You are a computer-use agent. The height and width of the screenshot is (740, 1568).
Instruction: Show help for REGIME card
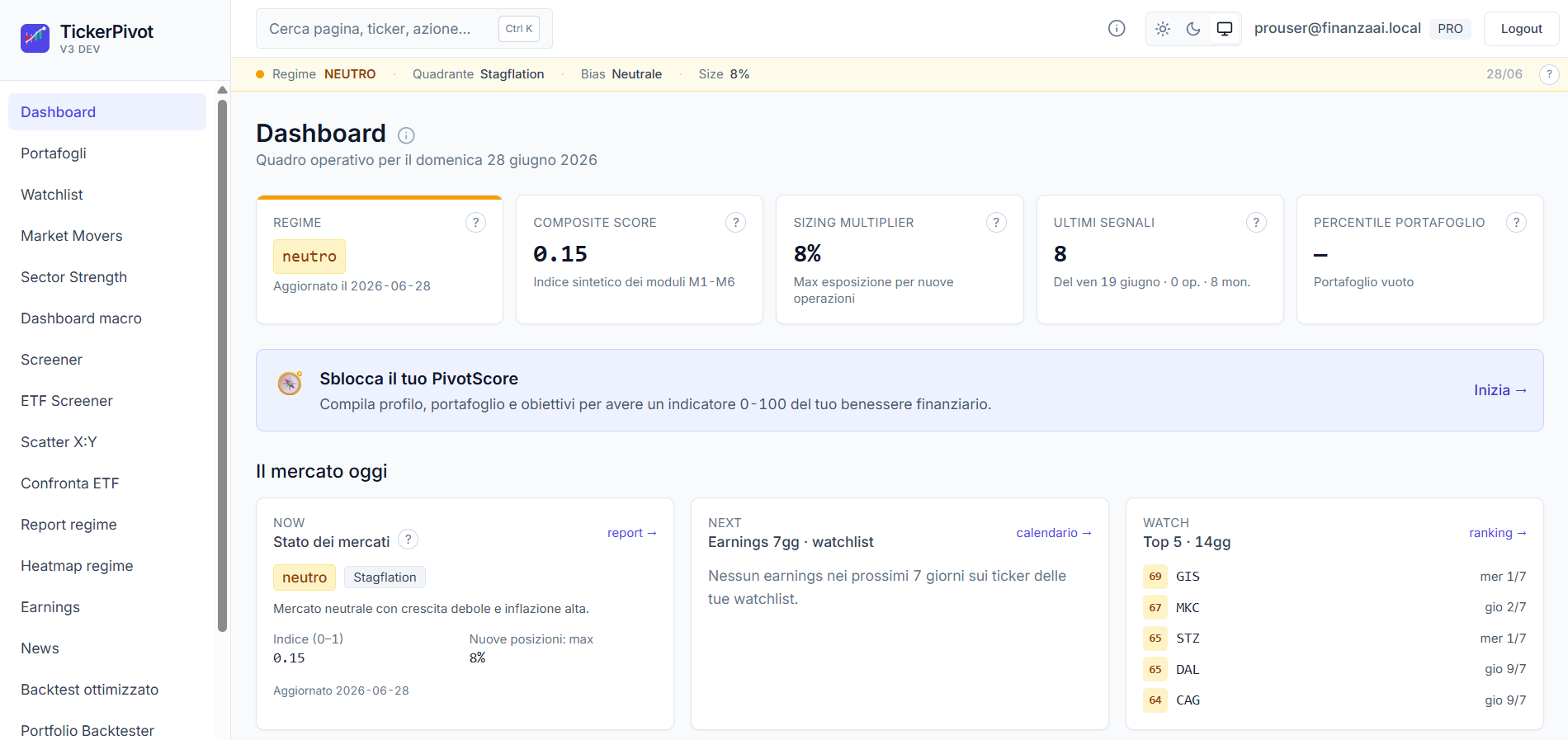pos(475,222)
